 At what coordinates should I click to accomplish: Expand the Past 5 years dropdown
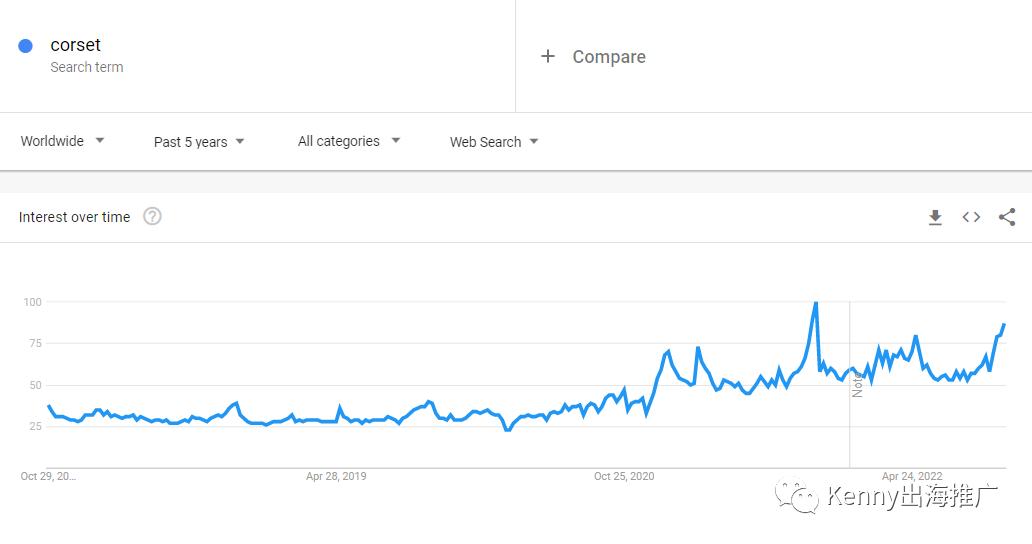click(199, 142)
